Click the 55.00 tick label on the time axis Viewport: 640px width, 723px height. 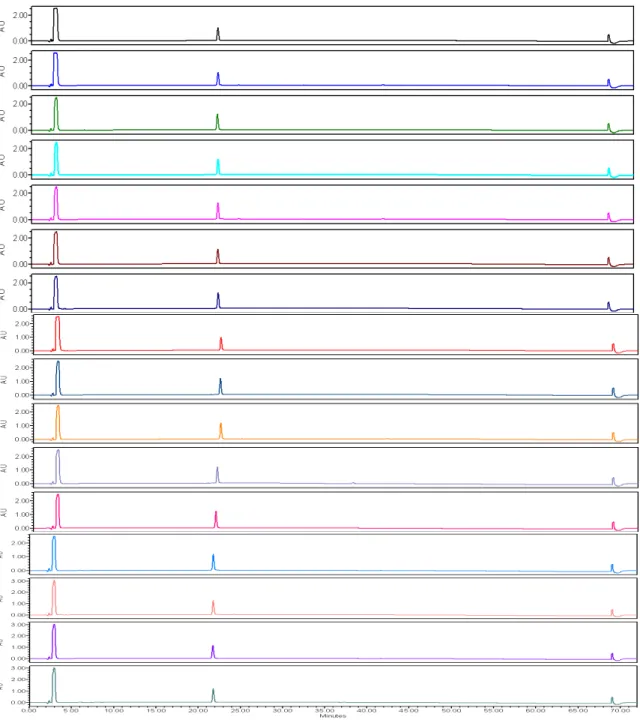point(493,711)
